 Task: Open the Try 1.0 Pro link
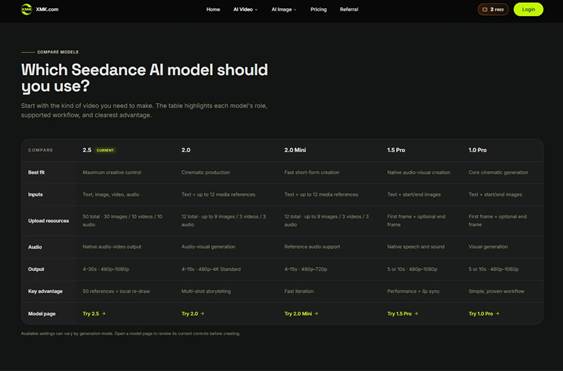[484, 314]
